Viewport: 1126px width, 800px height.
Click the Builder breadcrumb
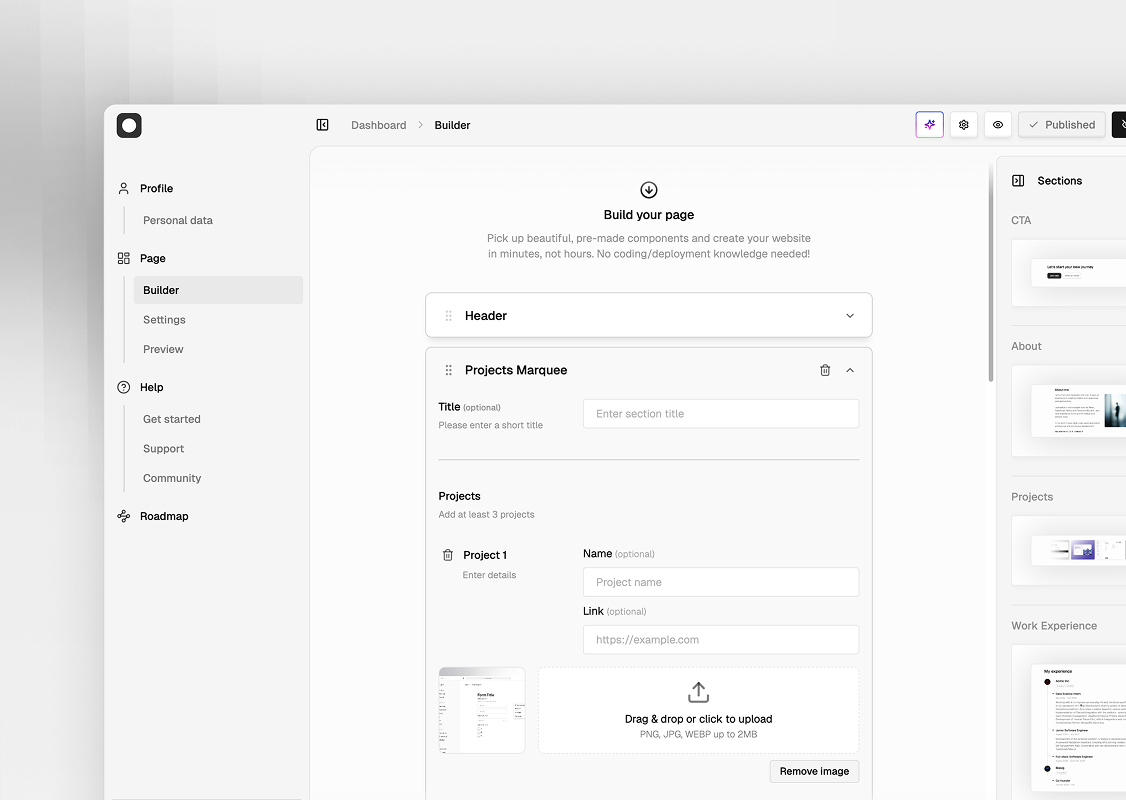tap(452, 125)
